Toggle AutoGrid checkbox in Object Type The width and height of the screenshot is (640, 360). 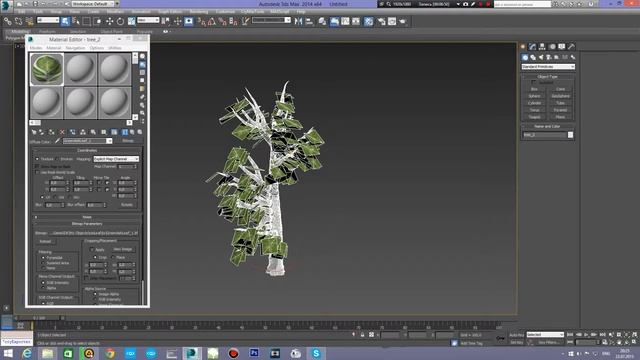pos(534,82)
